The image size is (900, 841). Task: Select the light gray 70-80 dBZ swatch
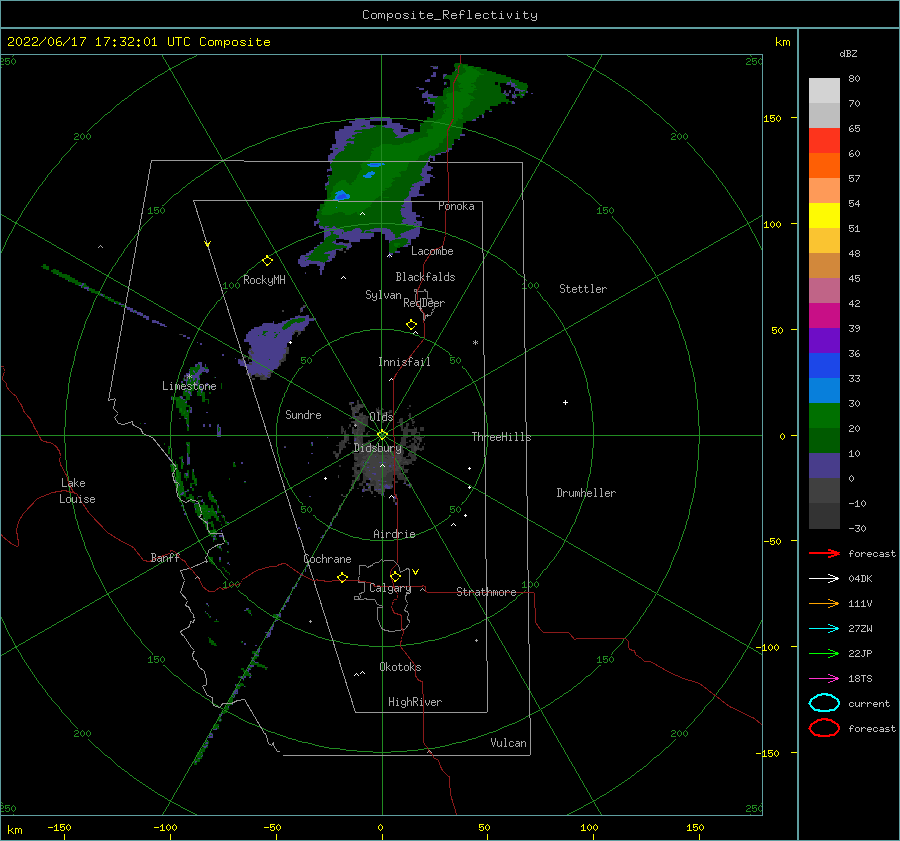824,91
